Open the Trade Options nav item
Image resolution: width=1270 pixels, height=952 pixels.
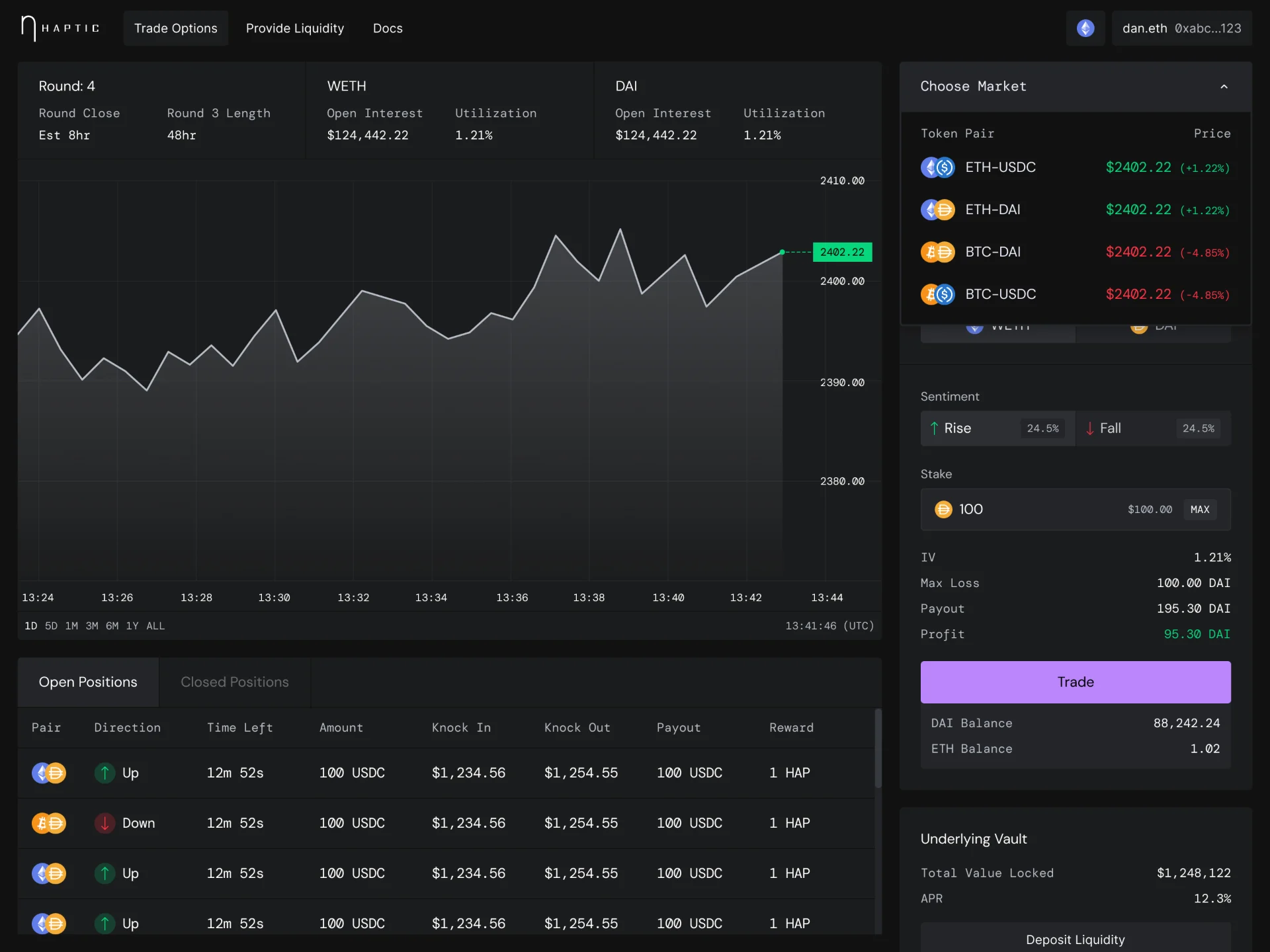[x=176, y=28]
